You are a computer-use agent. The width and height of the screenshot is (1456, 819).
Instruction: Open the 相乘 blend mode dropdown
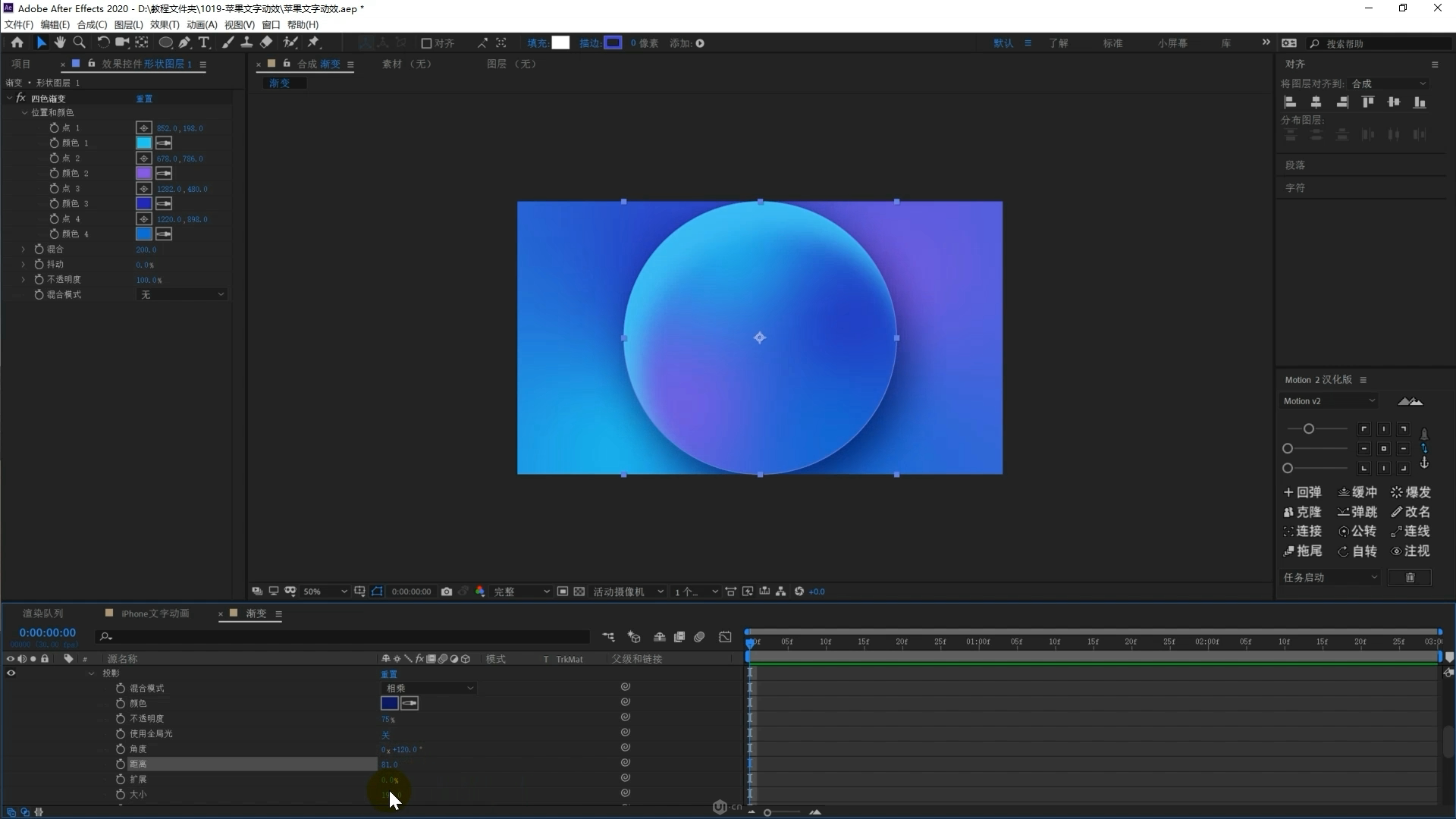(x=428, y=689)
